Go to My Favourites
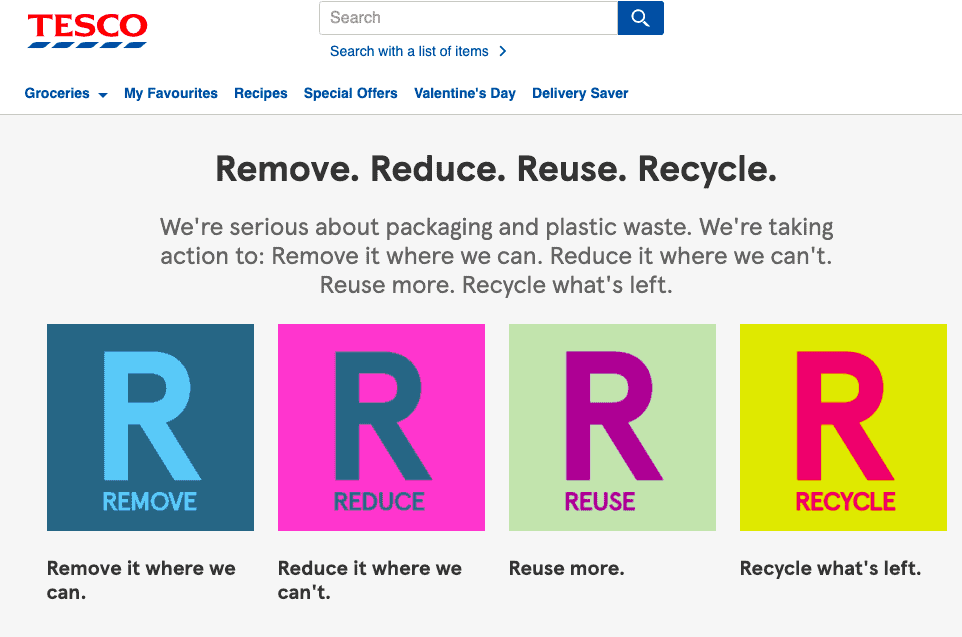Image resolution: width=962 pixels, height=637 pixels. [x=171, y=93]
